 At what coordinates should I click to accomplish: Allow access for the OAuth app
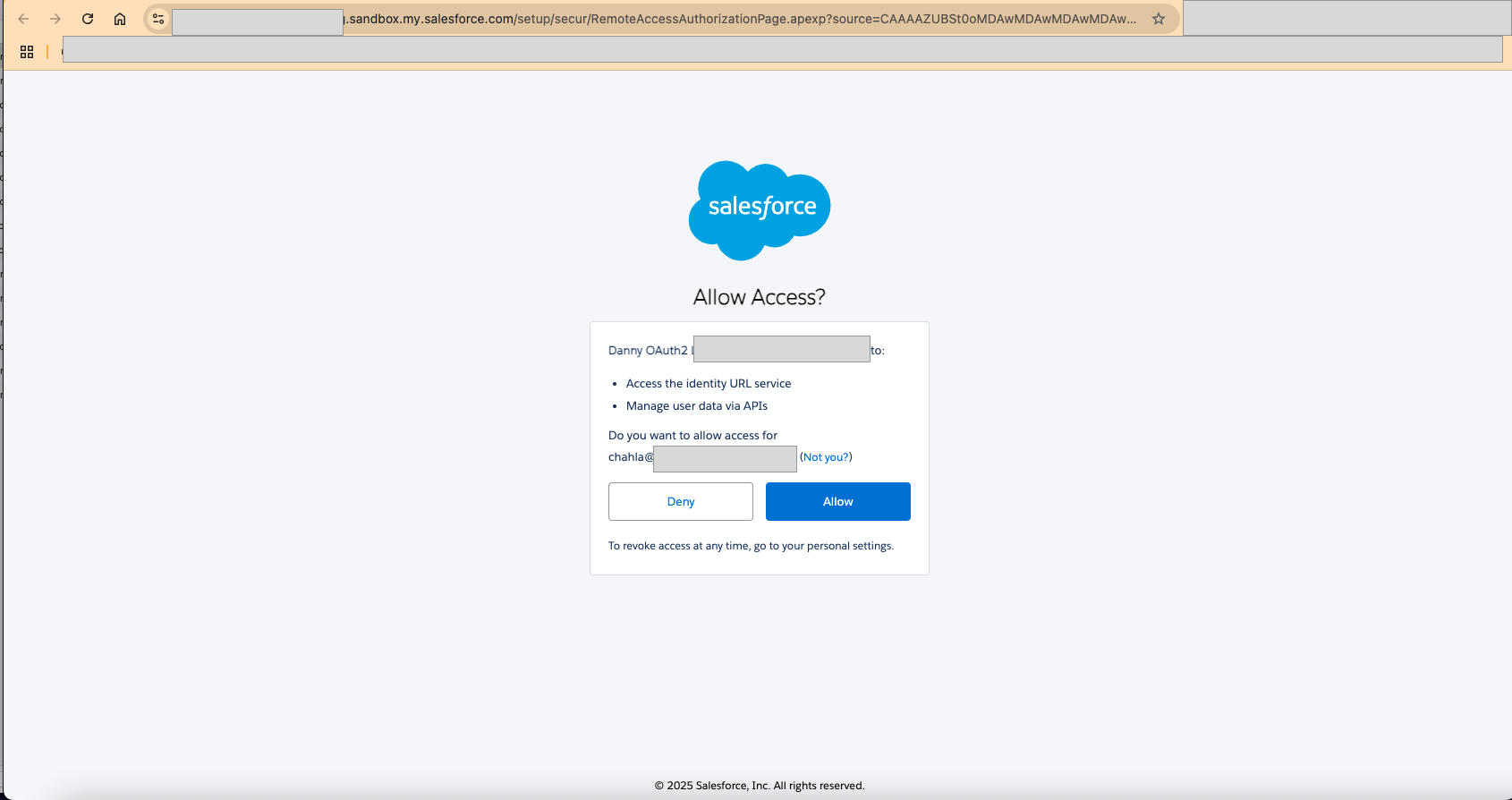(x=838, y=501)
